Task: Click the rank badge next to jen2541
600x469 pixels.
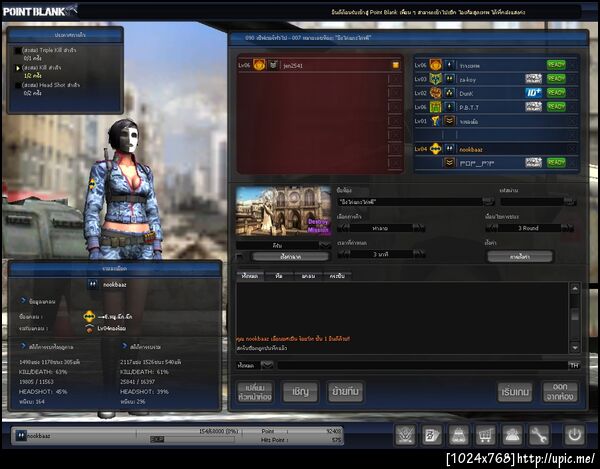Action: (273, 65)
